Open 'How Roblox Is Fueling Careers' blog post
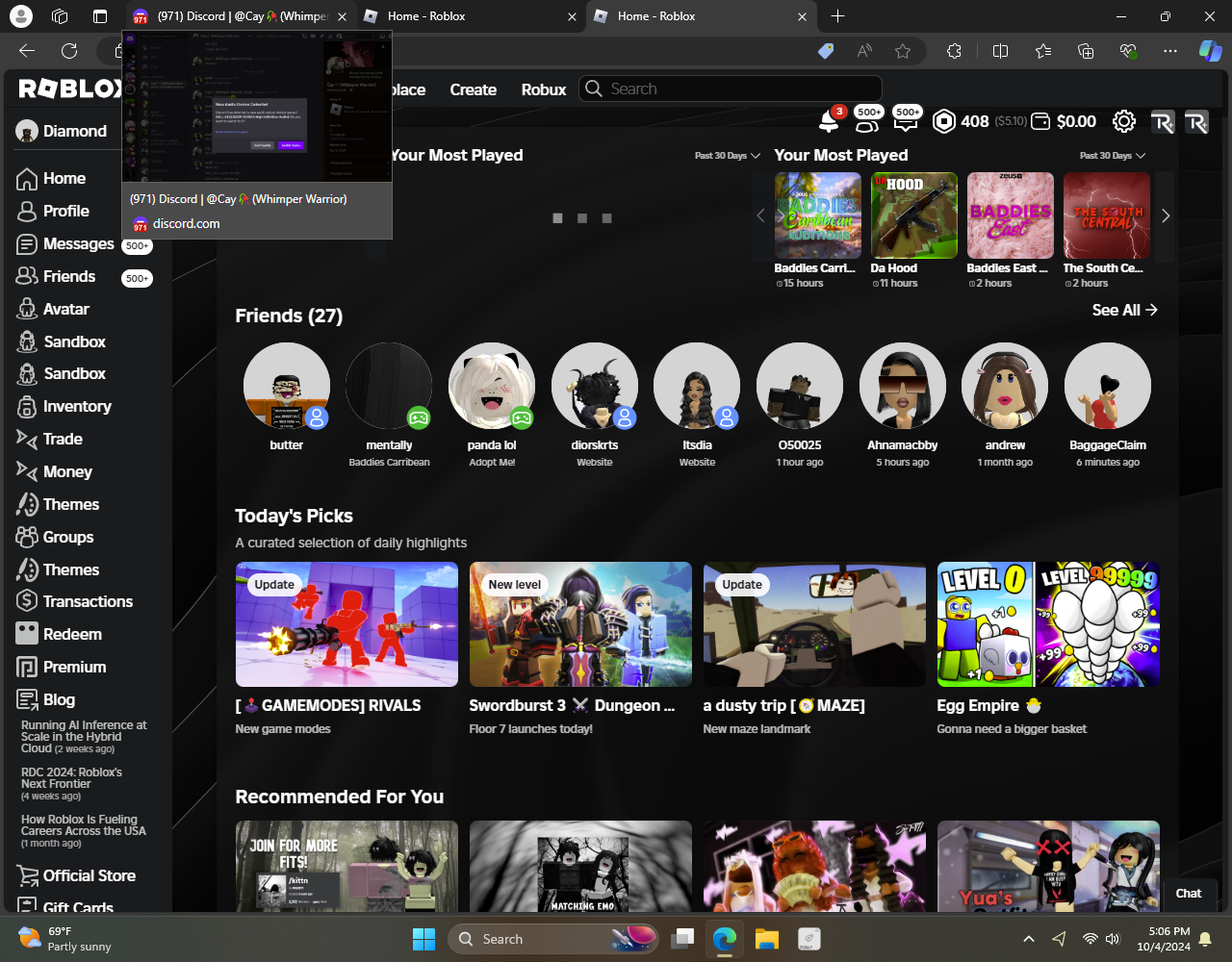This screenshot has width=1232, height=962. pos(84,831)
